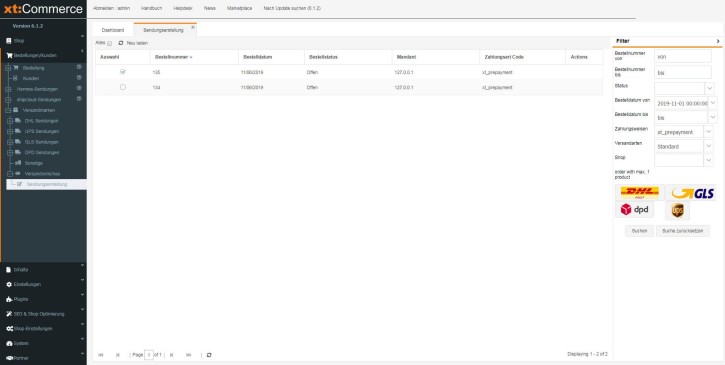Open News in the top menu
725x365 pixels.
pyautogui.click(x=210, y=8)
